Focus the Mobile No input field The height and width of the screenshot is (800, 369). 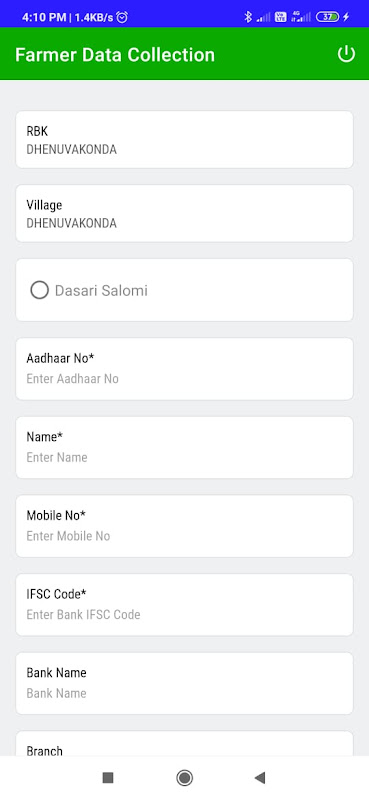[x=184, y=526]
